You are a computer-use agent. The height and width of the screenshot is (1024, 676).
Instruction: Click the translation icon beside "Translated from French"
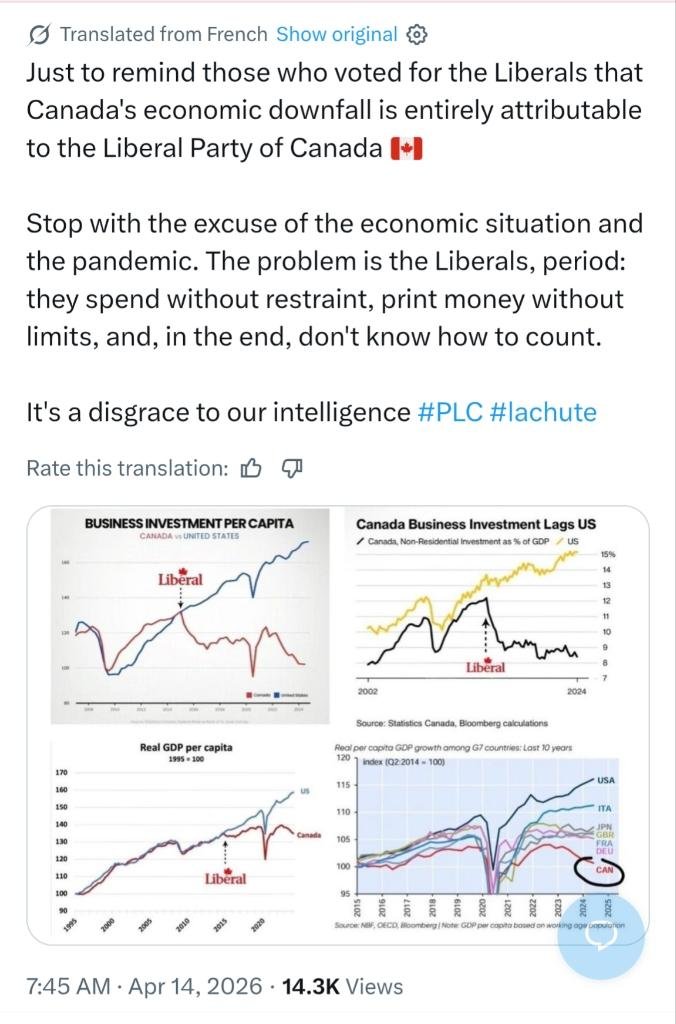coord(39,35)
